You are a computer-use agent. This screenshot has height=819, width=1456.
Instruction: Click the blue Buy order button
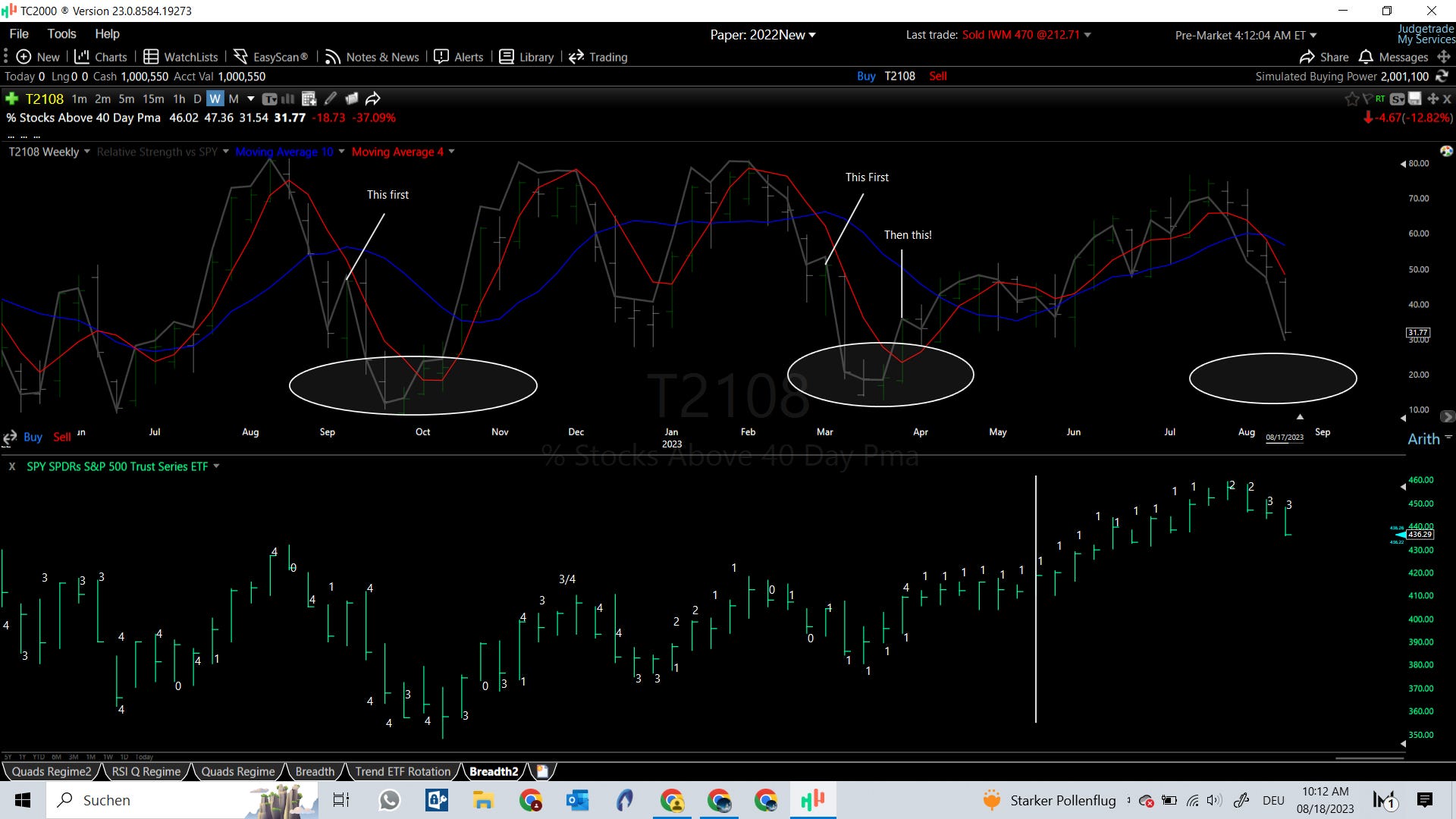coord(866,76)
